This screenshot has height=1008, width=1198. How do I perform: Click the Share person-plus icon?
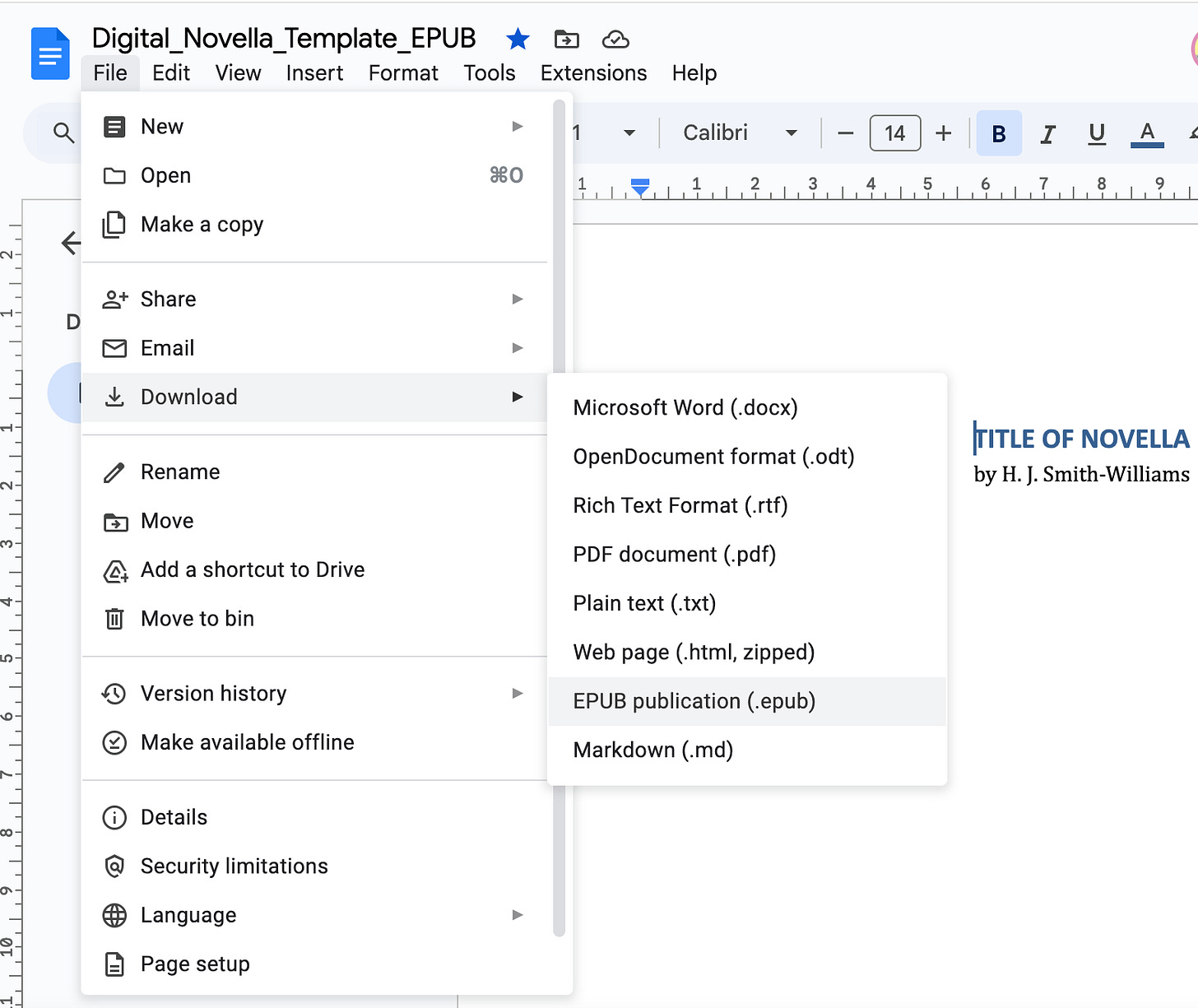coord(115,300)
